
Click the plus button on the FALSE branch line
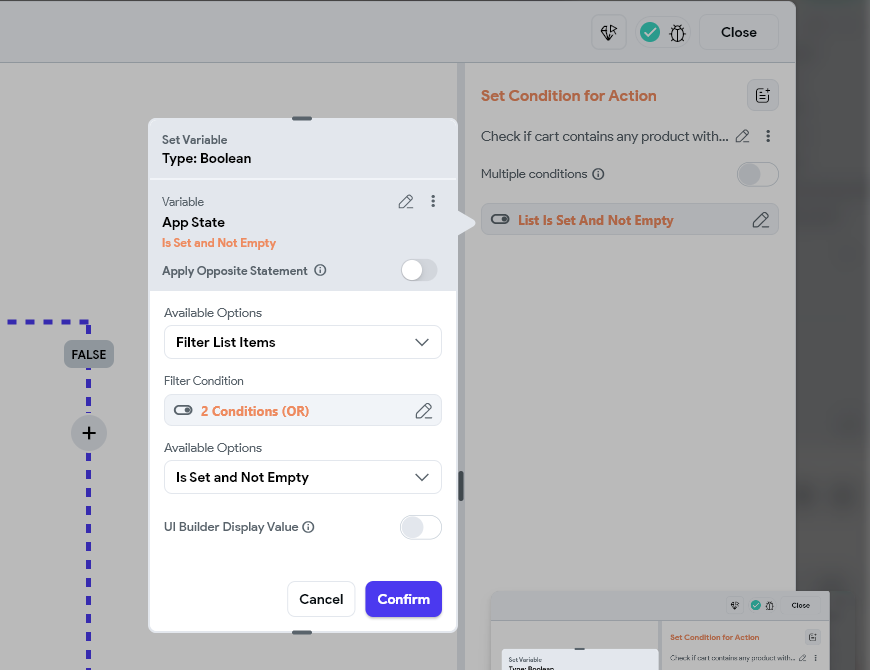(88, 433)
